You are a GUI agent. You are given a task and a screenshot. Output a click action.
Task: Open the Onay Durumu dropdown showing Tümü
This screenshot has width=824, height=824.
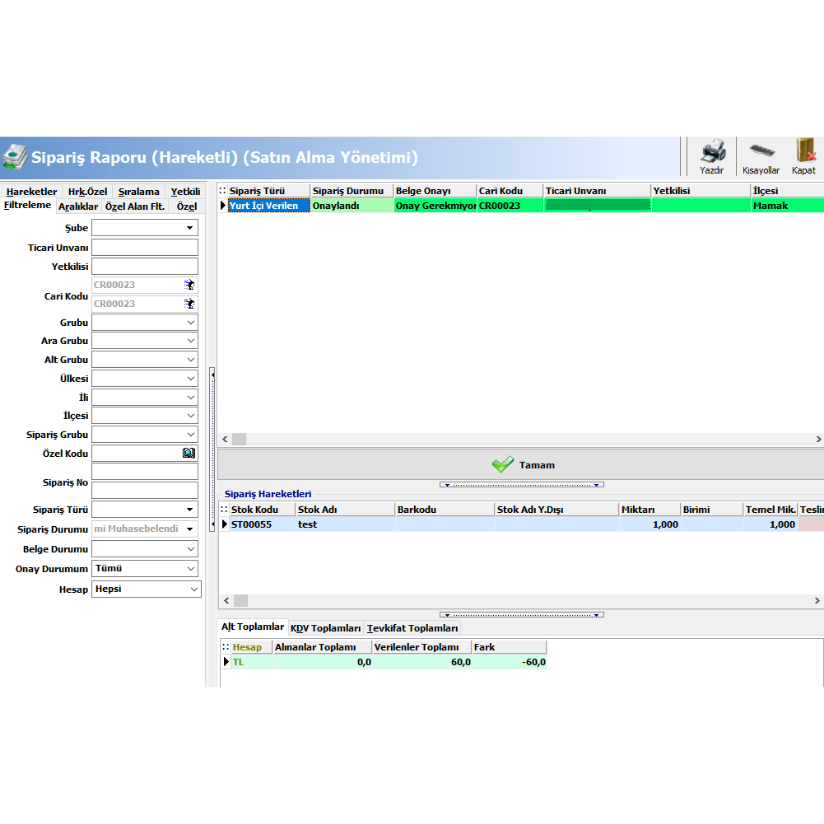[193, 568]
